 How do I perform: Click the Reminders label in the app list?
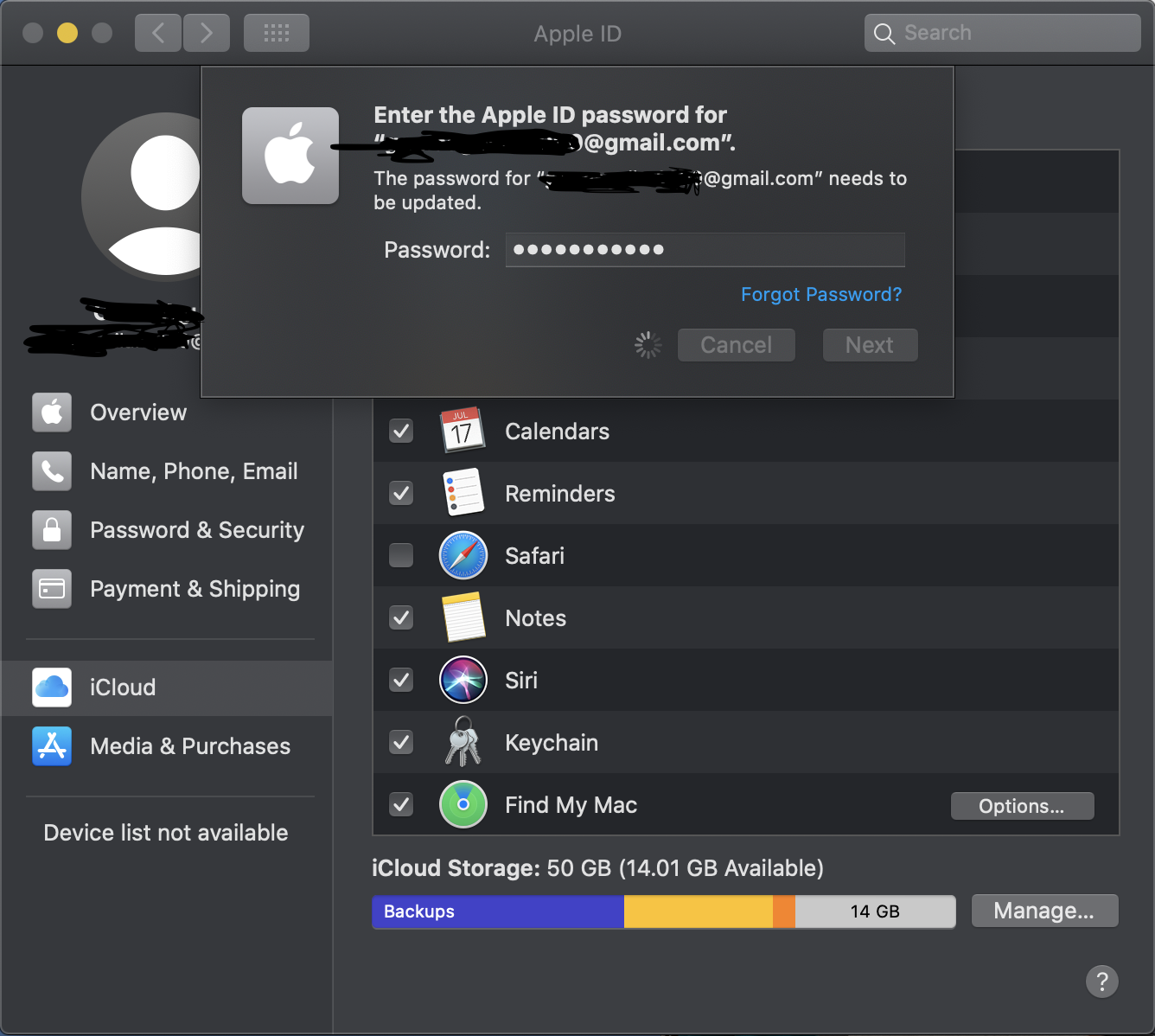click(x=560, y=494)
